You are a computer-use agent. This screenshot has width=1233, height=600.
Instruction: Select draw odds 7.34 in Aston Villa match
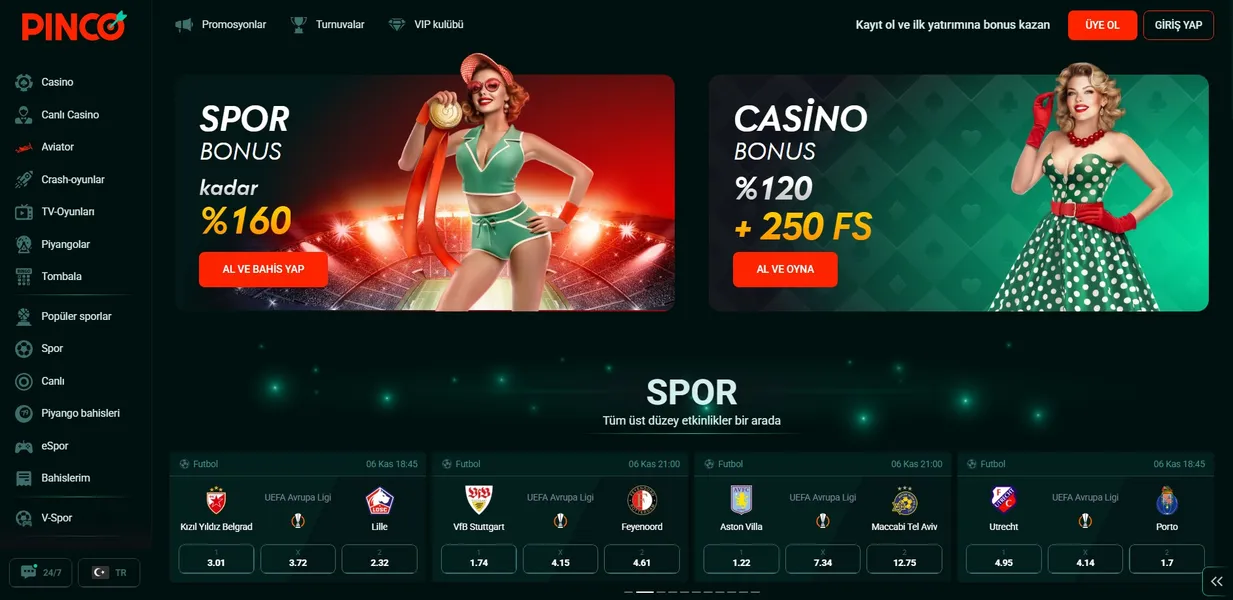point(823,559)
